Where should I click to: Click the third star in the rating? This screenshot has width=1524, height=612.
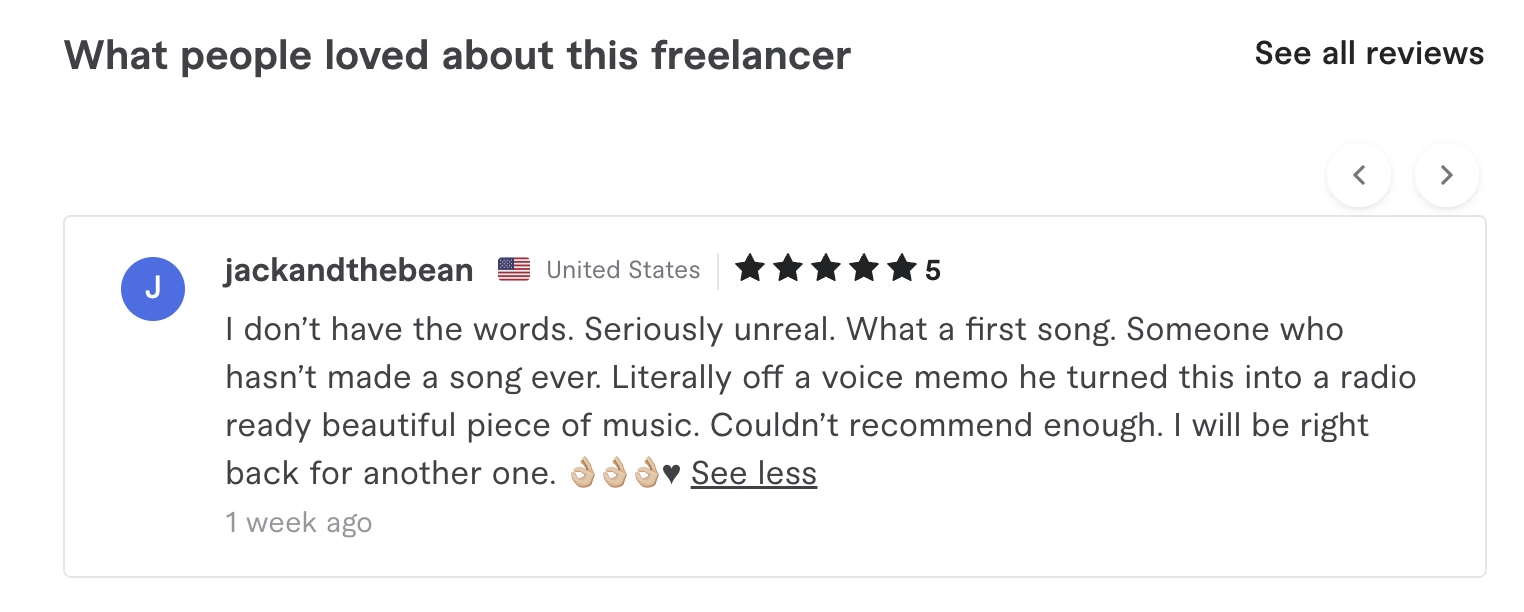pyautogui.click(x=825, y=268)
